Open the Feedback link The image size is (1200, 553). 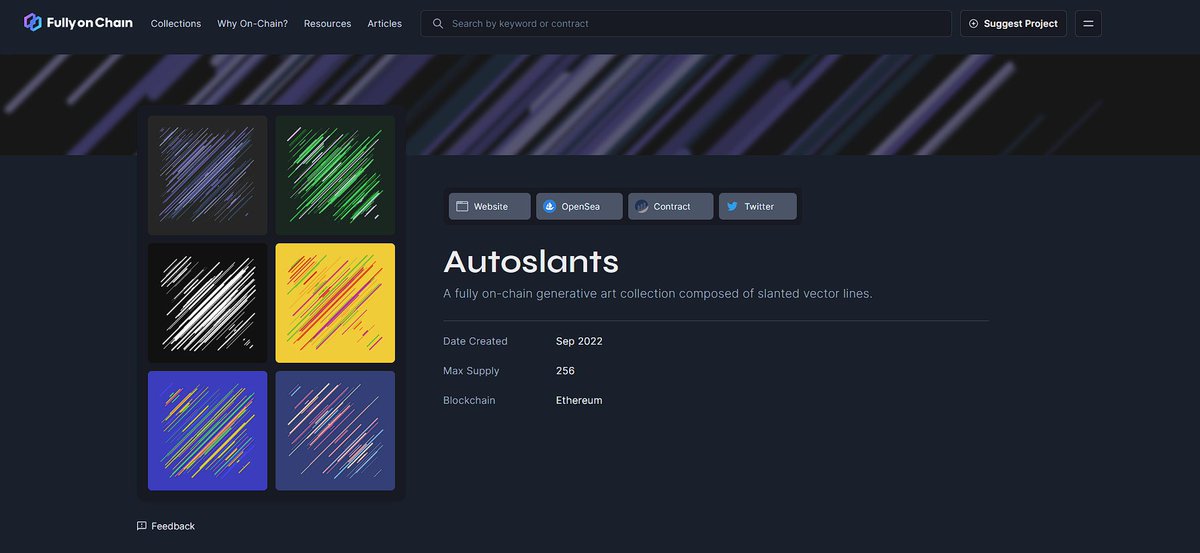click(166, 526)
